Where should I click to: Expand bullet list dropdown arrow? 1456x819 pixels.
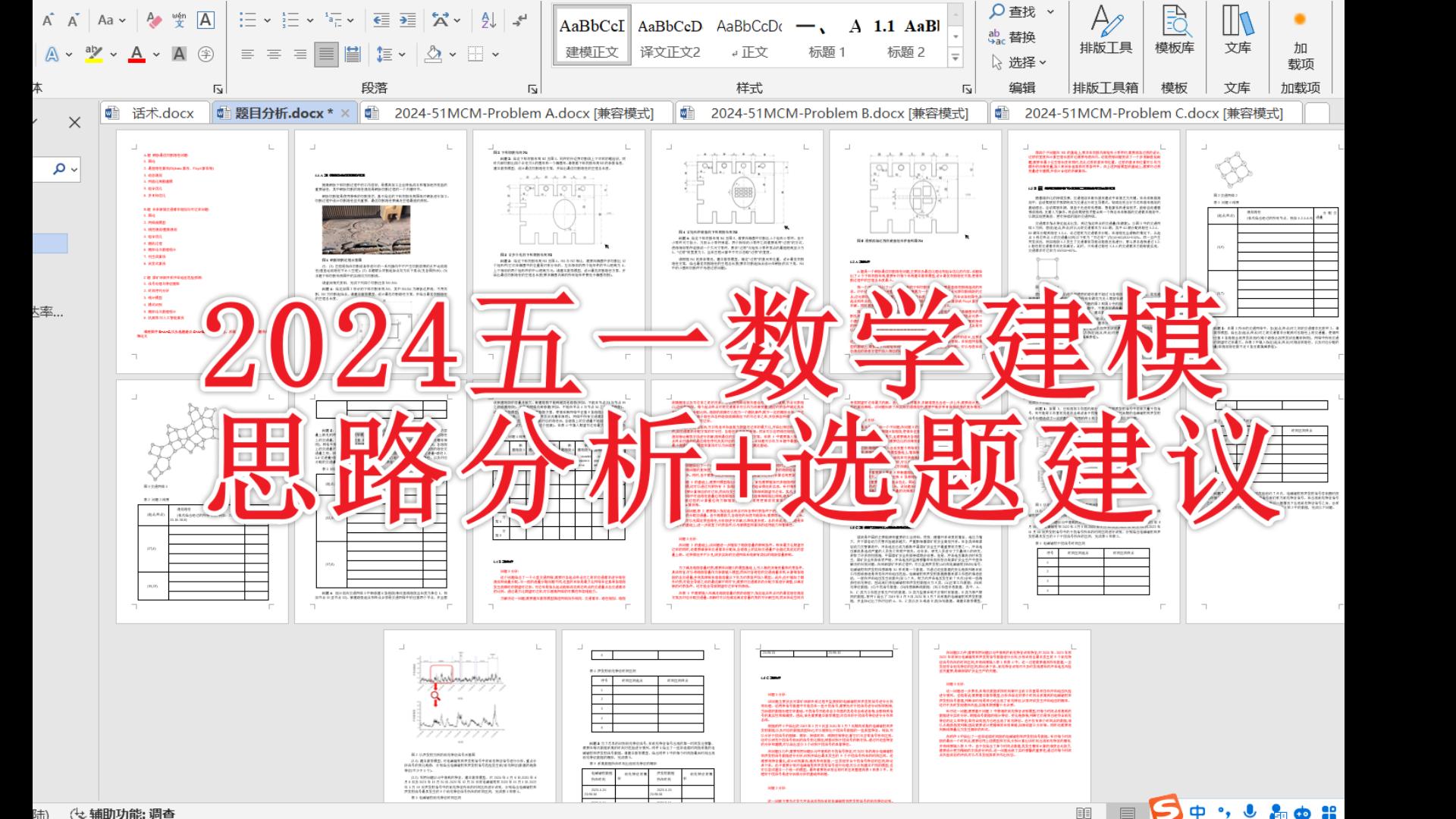tap(267, 21)
